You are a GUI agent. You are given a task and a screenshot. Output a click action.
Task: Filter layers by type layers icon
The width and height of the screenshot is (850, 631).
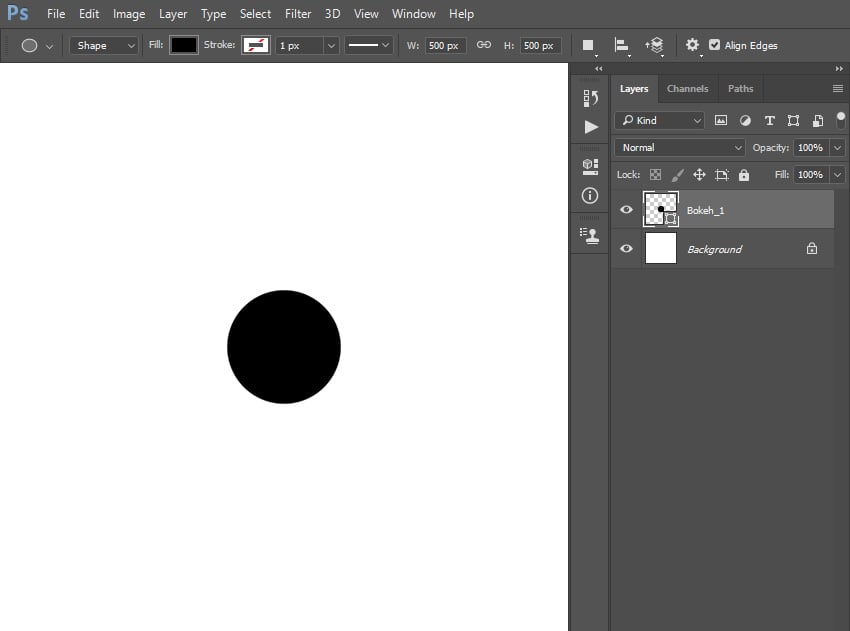click(x=769, y=120)
